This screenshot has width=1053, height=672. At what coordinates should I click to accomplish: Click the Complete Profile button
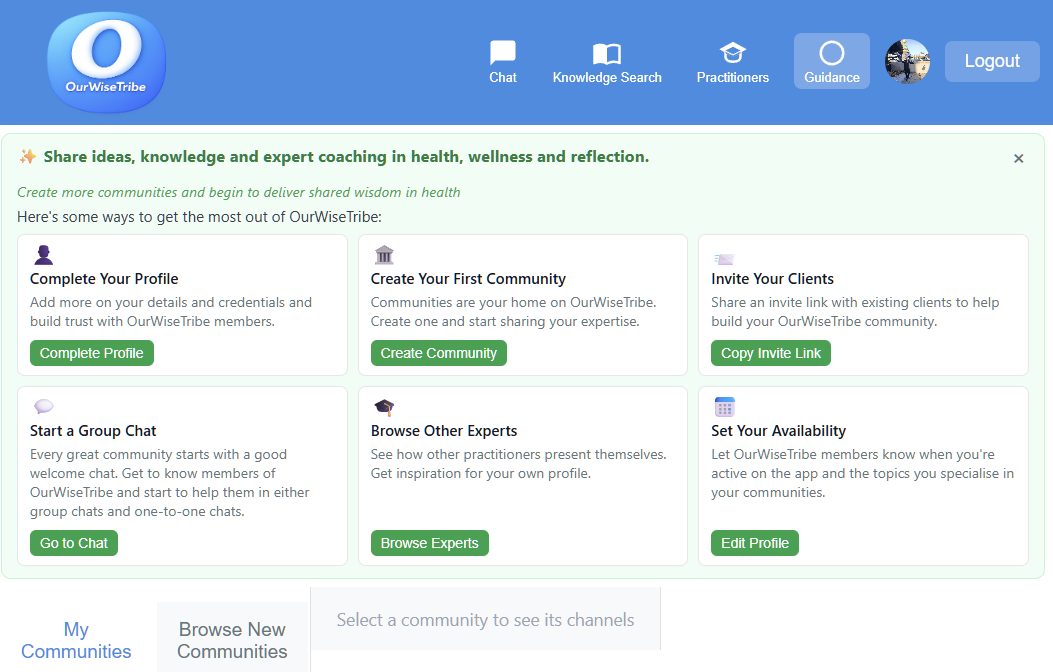click(x=92, y=353)
